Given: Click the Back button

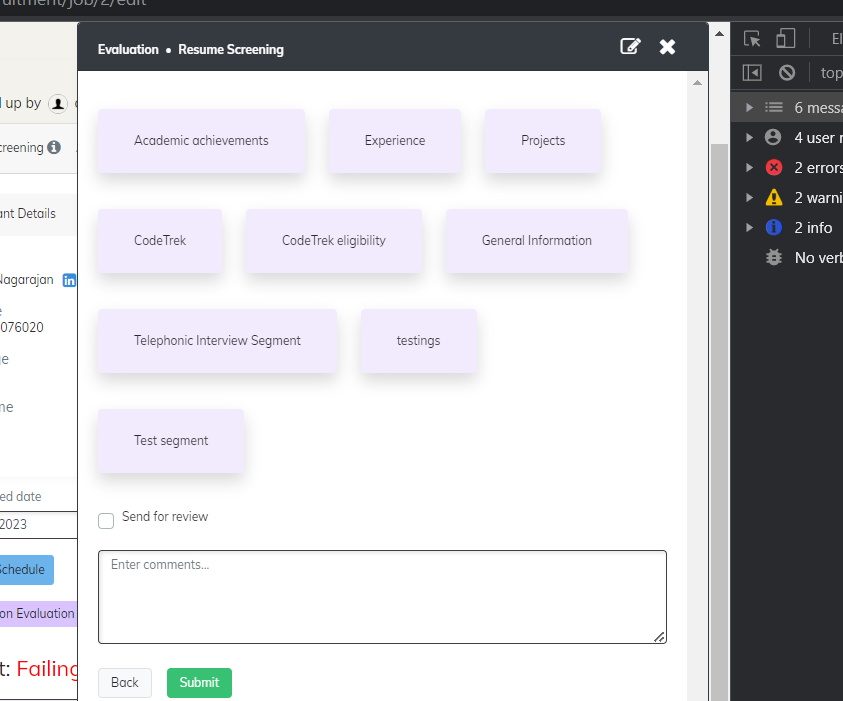Looking at the screenshot, I should tap(125, 683).
